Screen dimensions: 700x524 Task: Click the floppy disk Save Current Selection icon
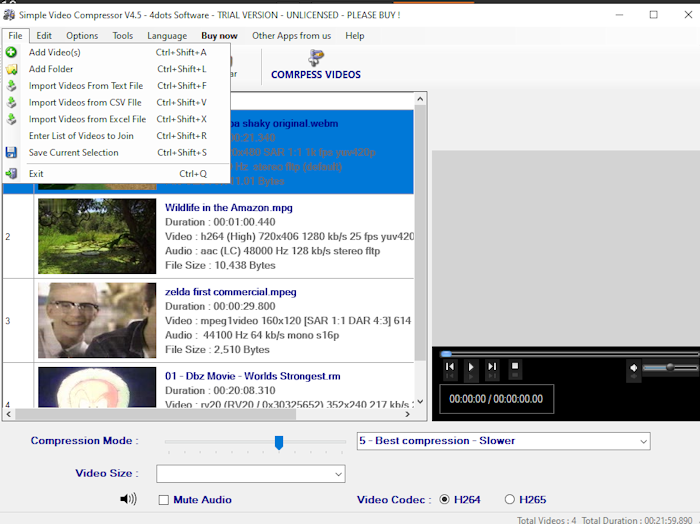pyautogui.click(x=11, y=153)
